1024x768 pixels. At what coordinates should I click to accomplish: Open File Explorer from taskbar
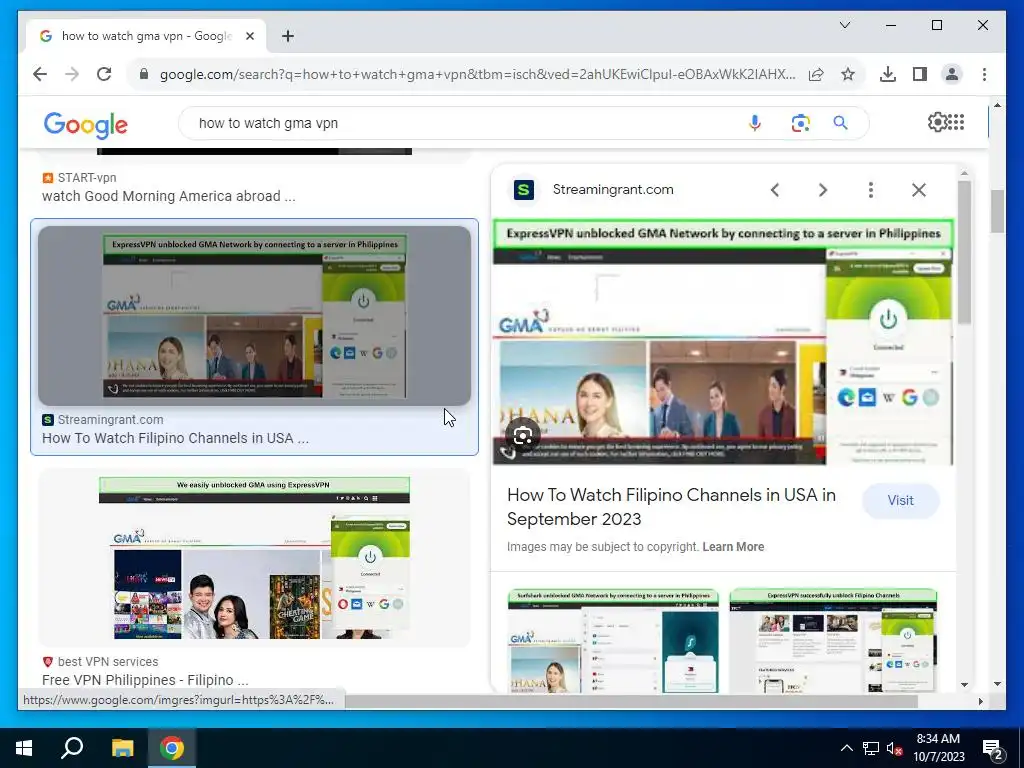pyautogui.click(x=122, y=748)
